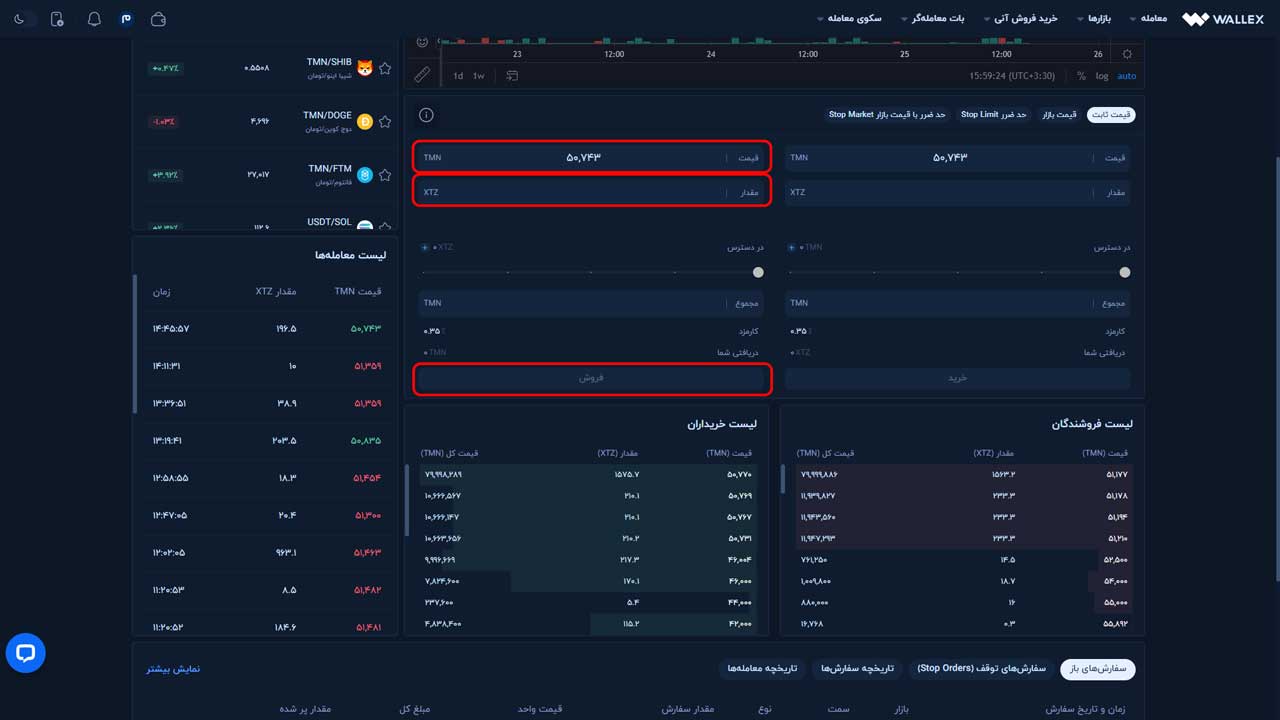Screen dimensions: 1280x720
Task: Click the buy side amount slider handle
Action: tap(1125, 272)
